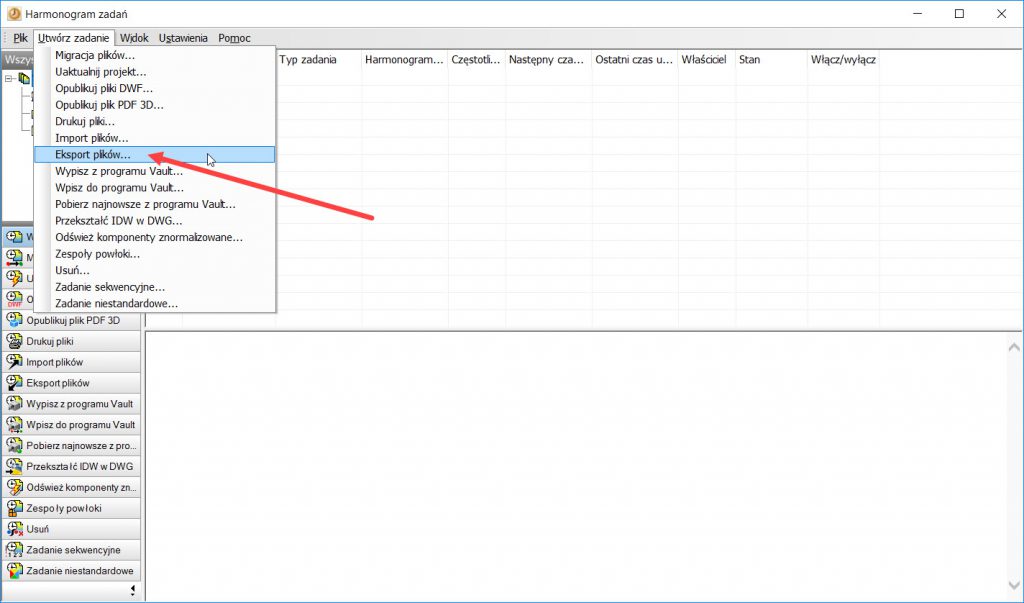Click the Opublikuj plik PDF 3D icon
The width and height of the screenshot is (1024, 603).
click(x=15, y=320)
